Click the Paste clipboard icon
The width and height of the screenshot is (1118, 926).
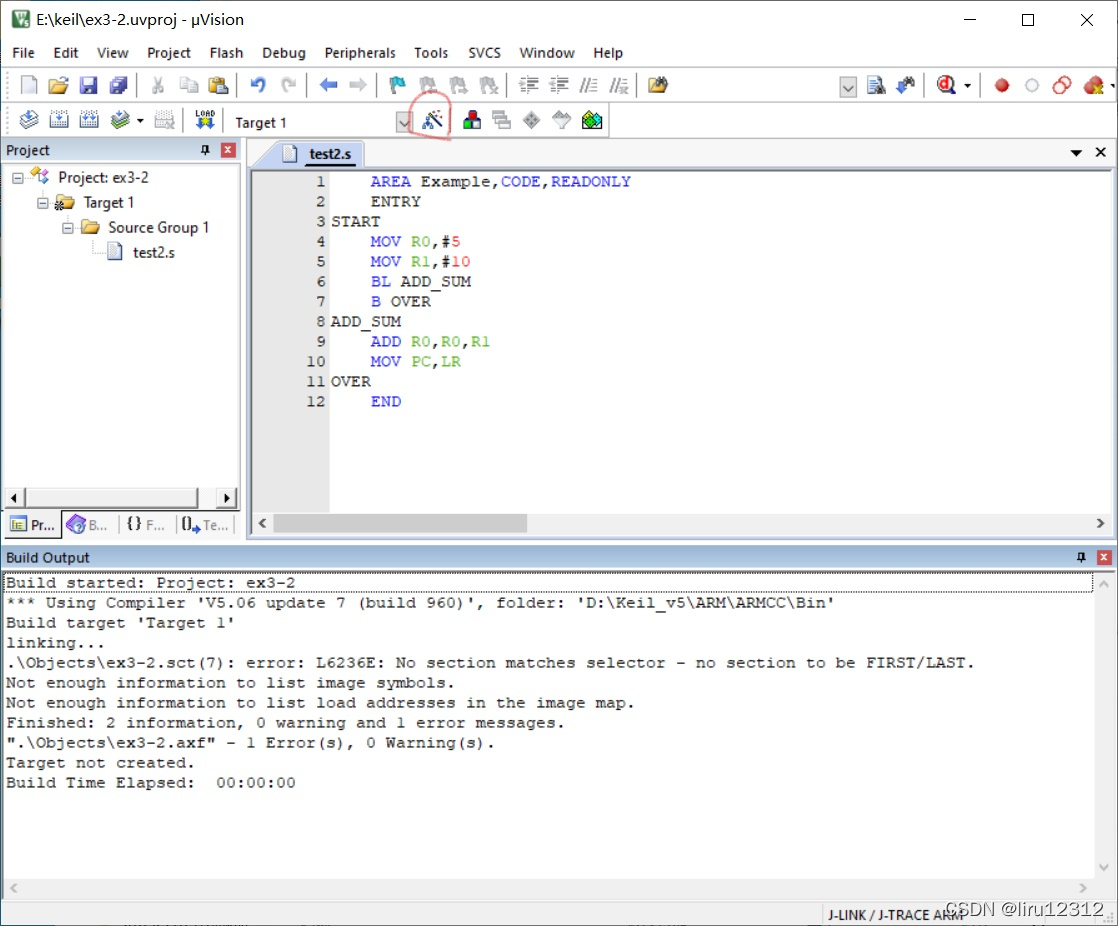click(217, 85)
